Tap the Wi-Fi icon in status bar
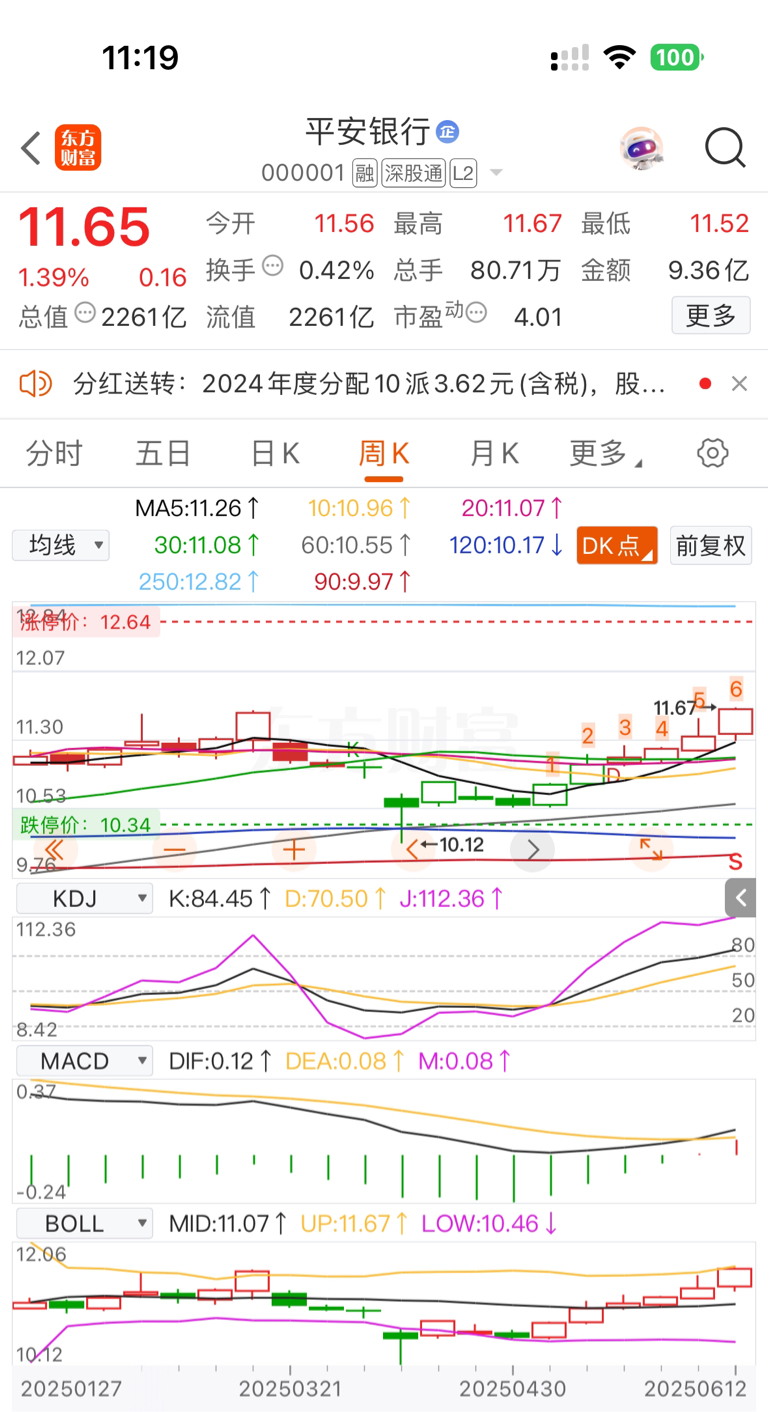Image resolution: width=769 pixels, height=1412 pixels. click(620, 57)
